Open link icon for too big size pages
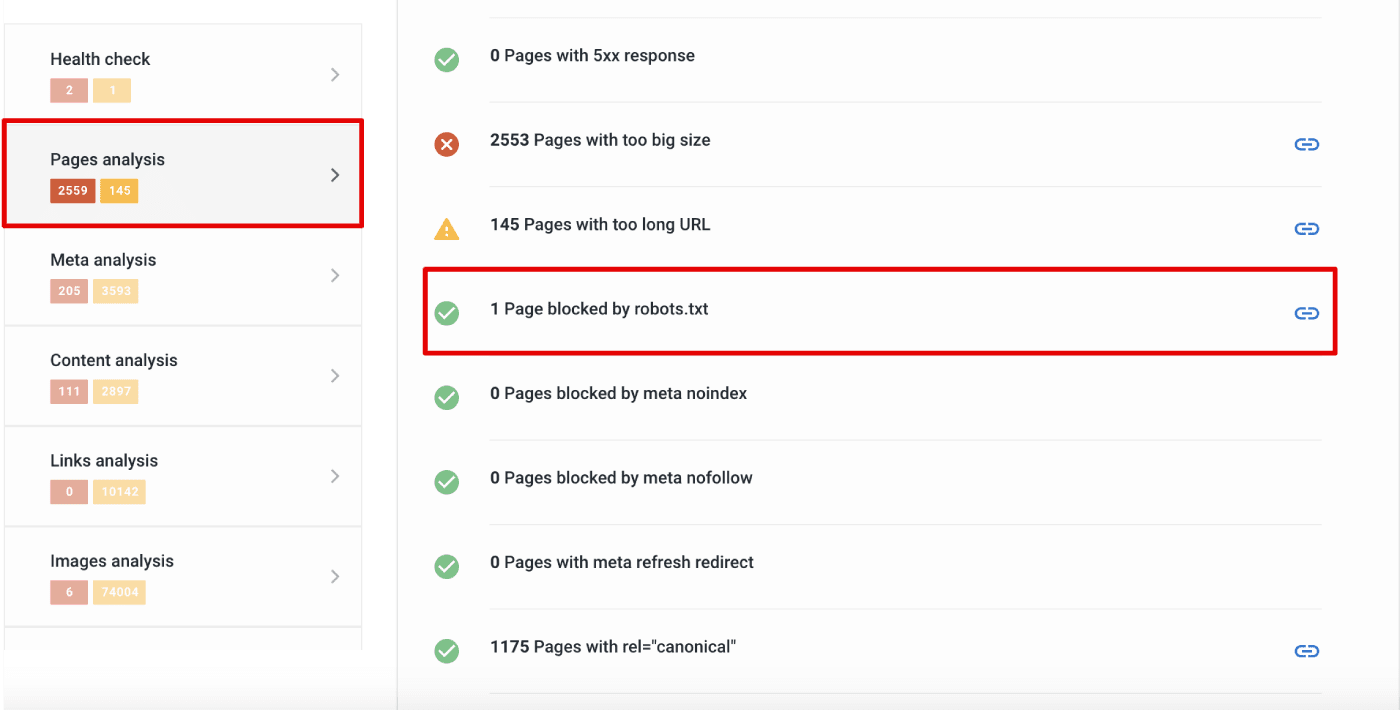The width and height of the screenshot is (1400, 710). coord(1306,144)
